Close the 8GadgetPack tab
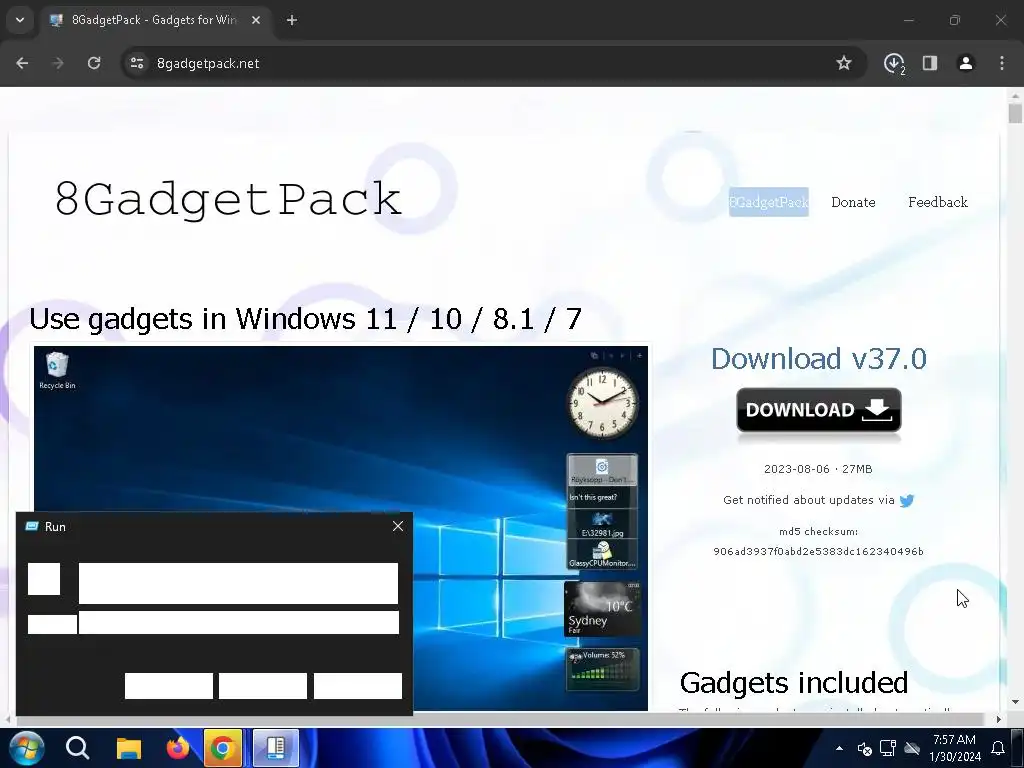1024x768 pixels. [x=256, y=20]
